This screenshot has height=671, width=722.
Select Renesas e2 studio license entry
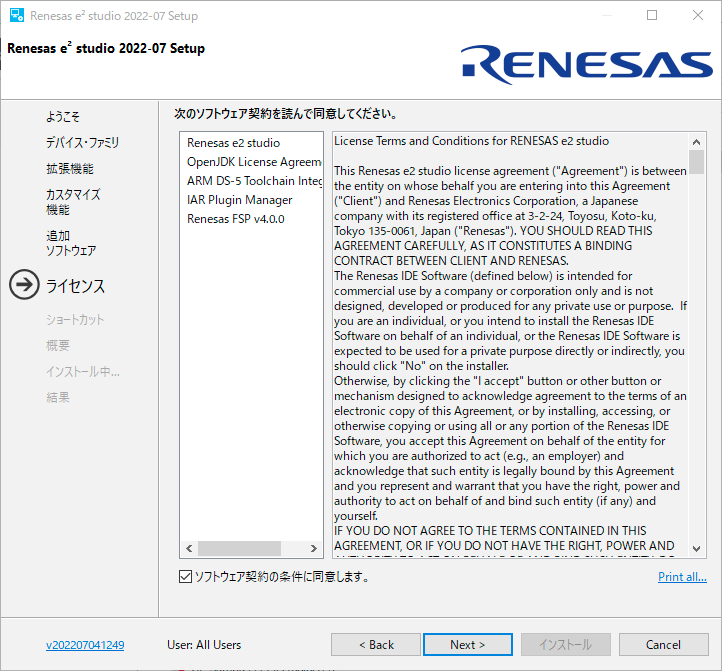click(233, 143)
